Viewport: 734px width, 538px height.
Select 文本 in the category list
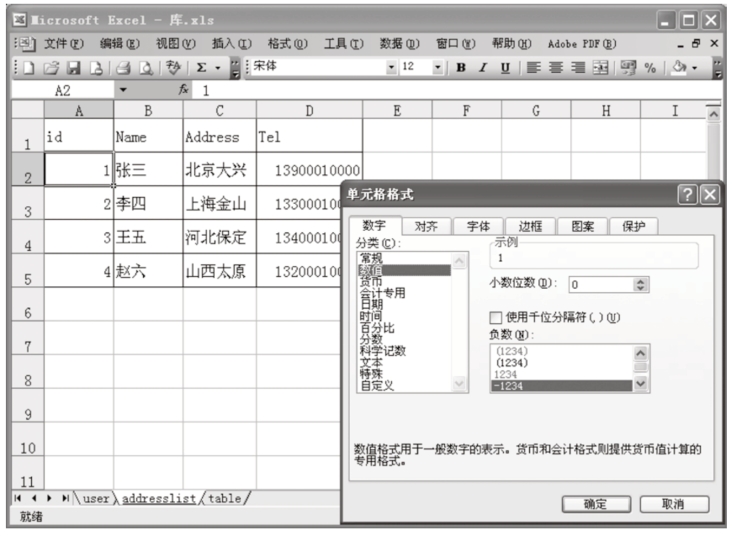371,362
